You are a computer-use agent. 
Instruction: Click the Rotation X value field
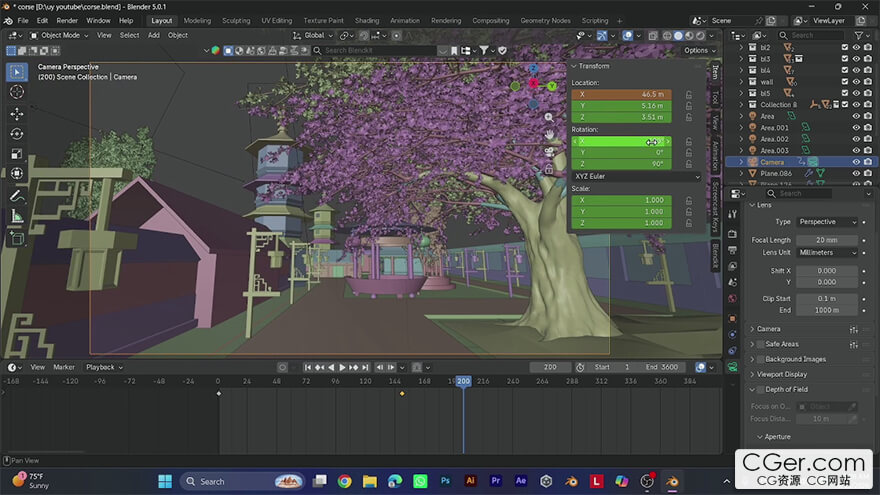621,141
